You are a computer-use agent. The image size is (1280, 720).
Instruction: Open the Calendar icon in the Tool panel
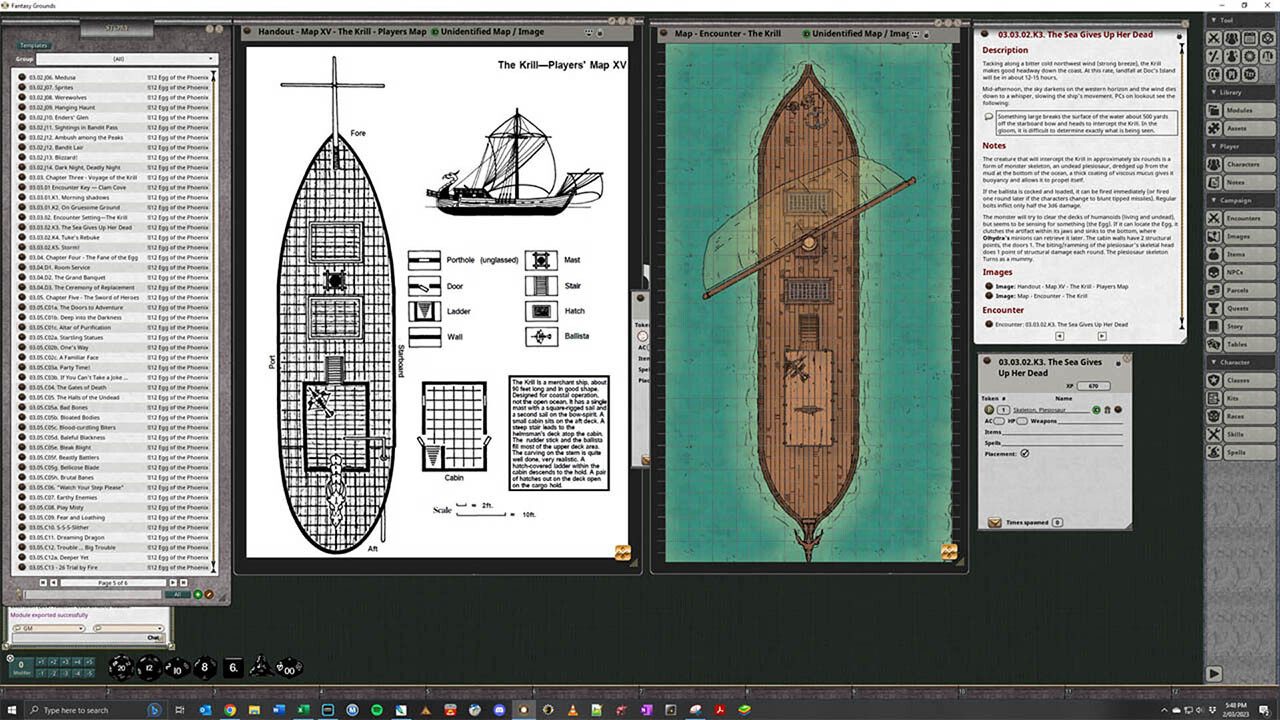tap(1250, 38)
